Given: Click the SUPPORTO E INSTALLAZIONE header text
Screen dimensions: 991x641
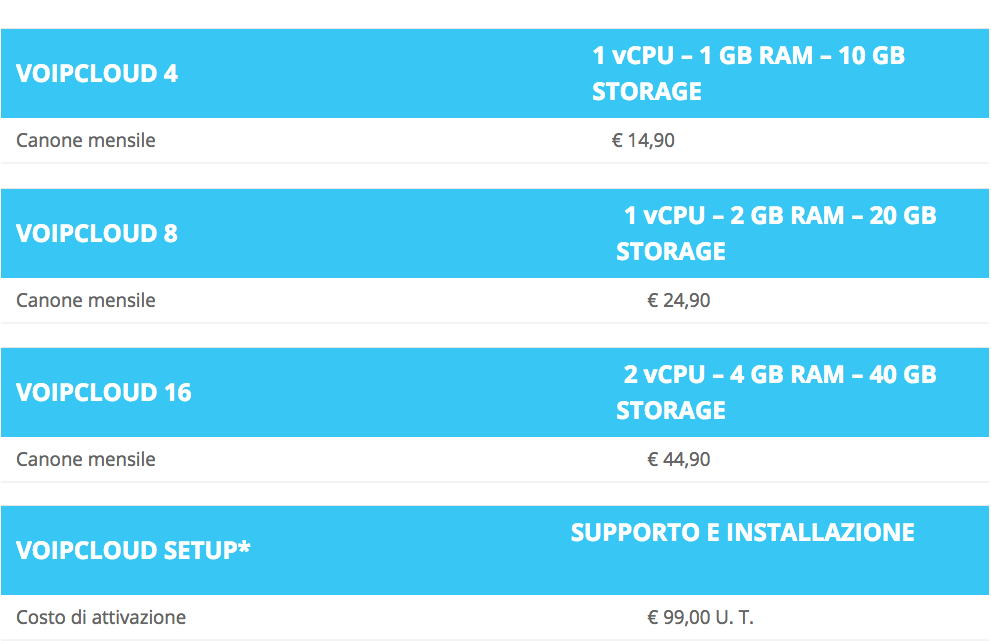Looking at the screenshot, I should pyautogui.click(x=742, y=533).
